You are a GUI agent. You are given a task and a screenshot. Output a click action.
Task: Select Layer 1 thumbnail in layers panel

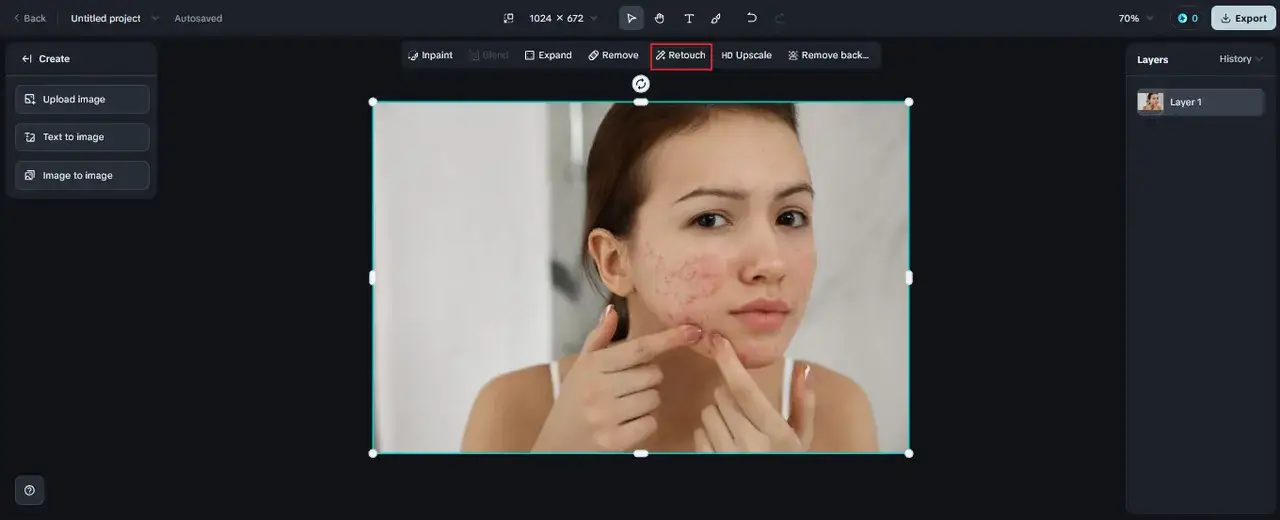(x=1151, y=102)
